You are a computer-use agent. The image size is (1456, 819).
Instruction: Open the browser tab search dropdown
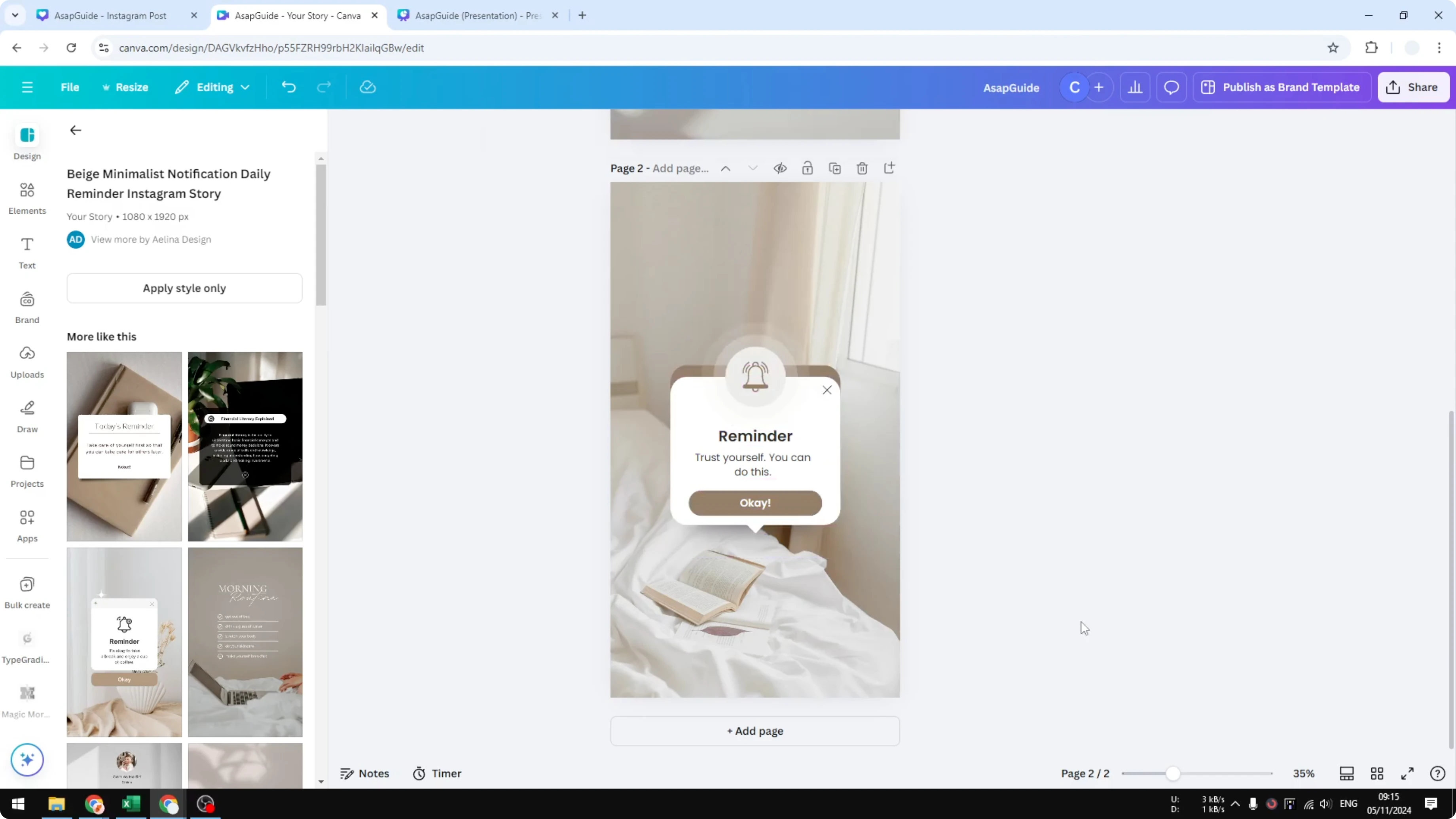15,15
